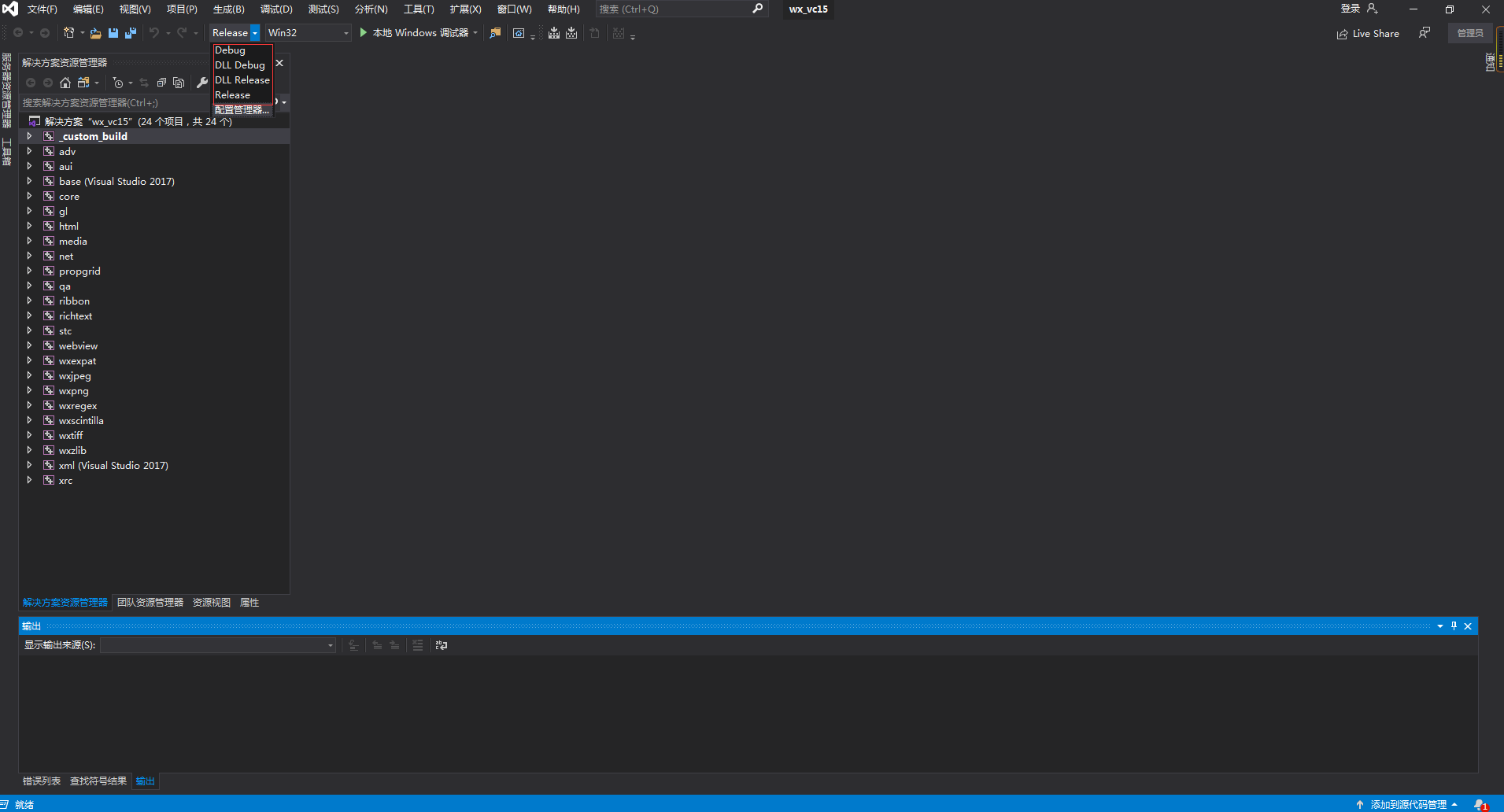Switch to the 团队资源管理器 tab
1504x812 pixels.
pos(150,602)
